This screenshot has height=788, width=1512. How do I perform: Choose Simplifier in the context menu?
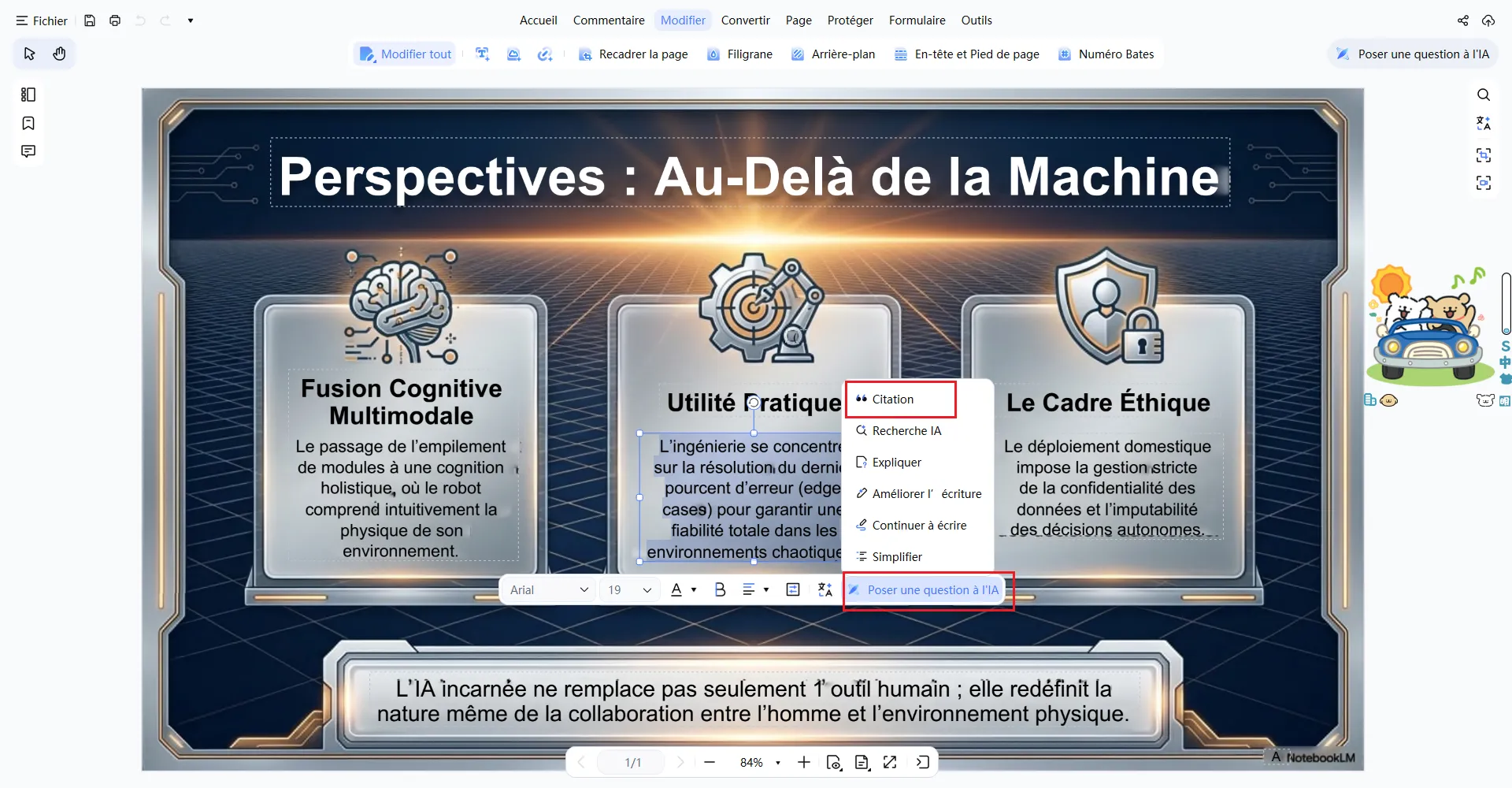click(x=917, y=557)
